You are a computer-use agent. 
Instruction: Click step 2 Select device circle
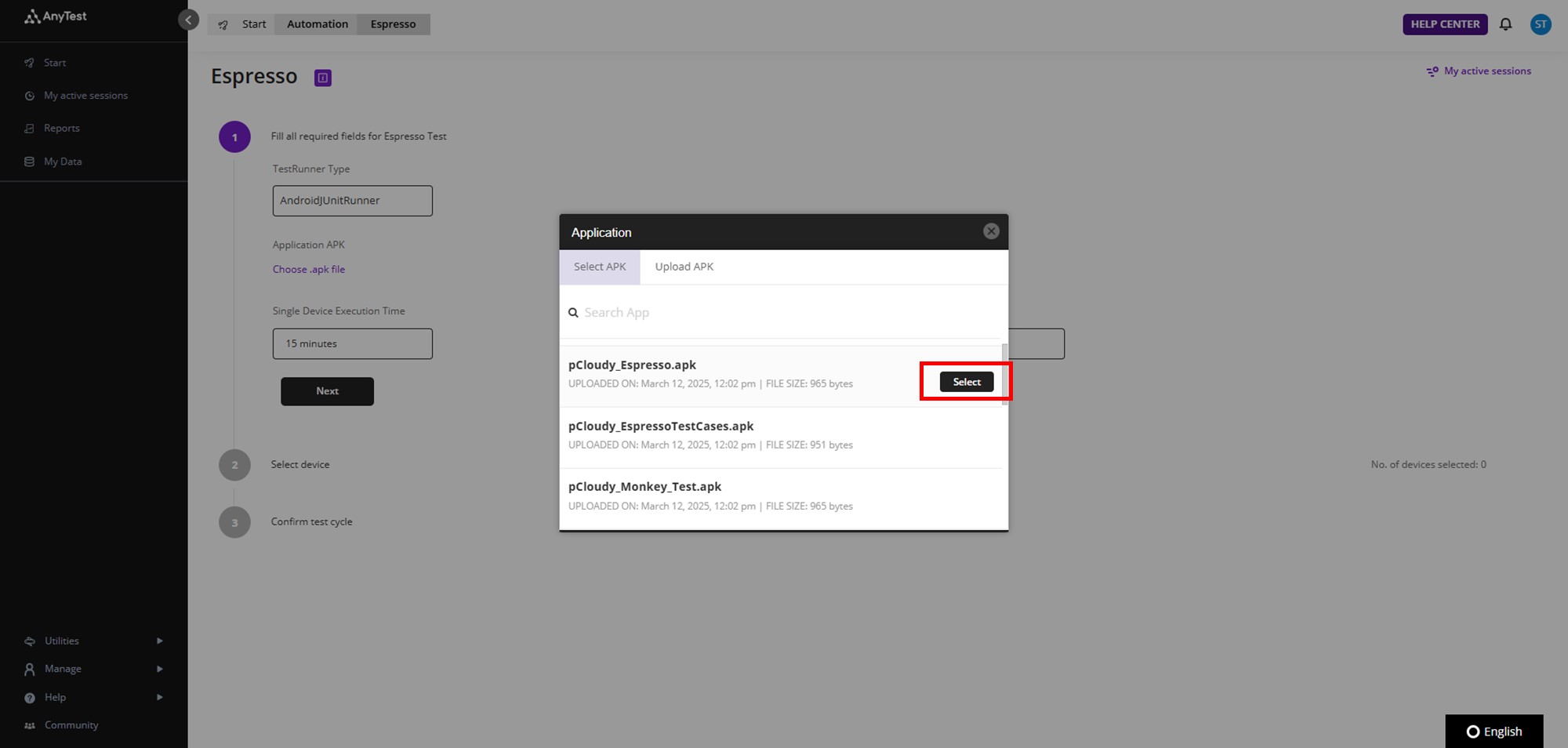pos(234,465)
